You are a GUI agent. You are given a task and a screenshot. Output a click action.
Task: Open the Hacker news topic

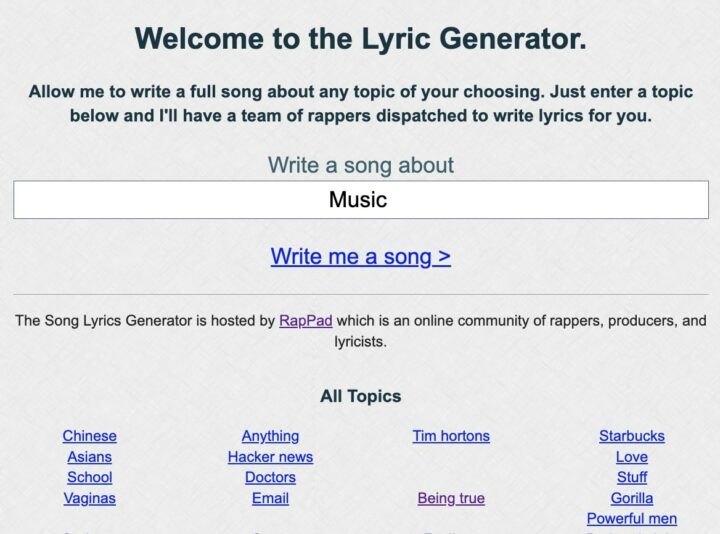click(270, 457)
